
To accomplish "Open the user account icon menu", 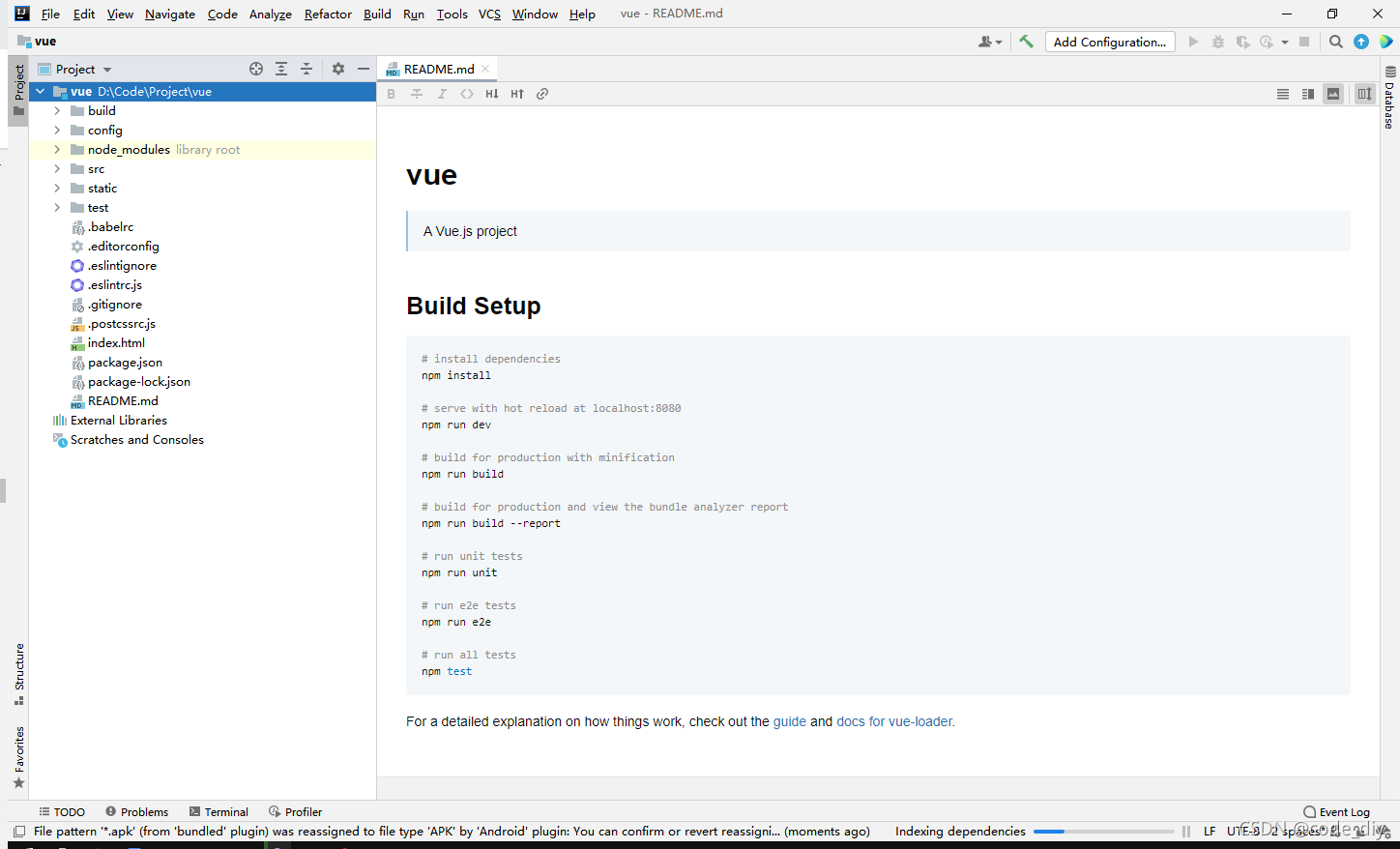I will click(x=989, y=42).
